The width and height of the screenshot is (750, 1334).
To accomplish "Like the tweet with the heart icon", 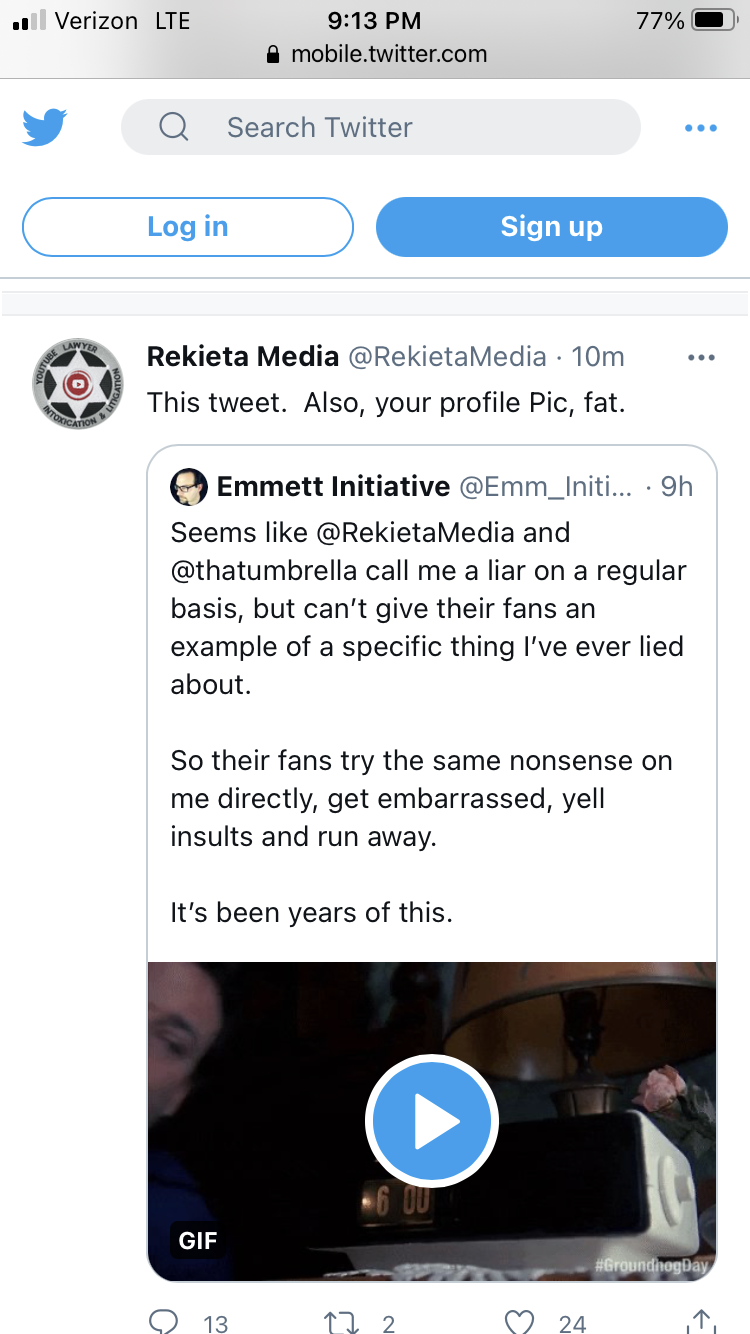I will pyautogui.click(x=520, y=1322).
